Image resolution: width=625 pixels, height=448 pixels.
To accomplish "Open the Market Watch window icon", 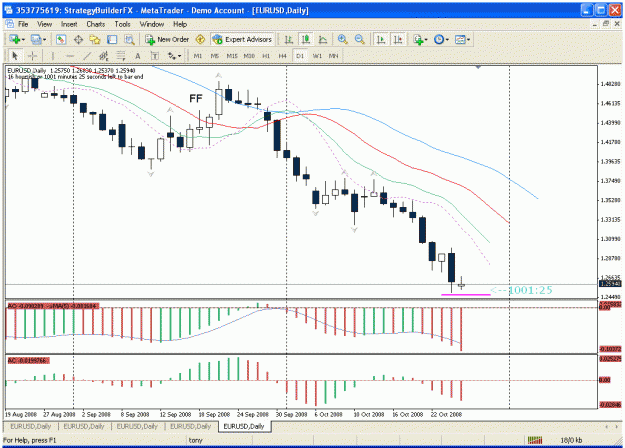I will pyautogui.click(x=61, y=39).
